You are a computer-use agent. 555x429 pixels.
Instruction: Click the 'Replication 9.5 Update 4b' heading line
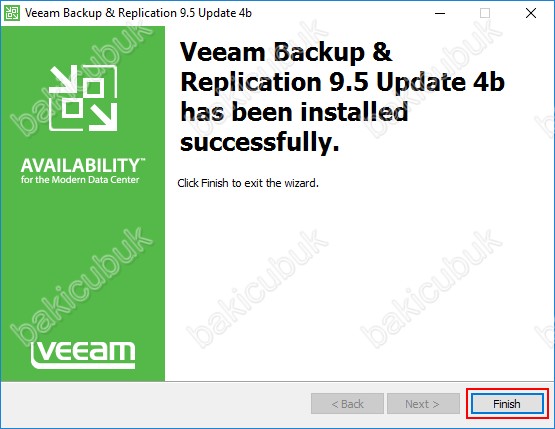342,82
